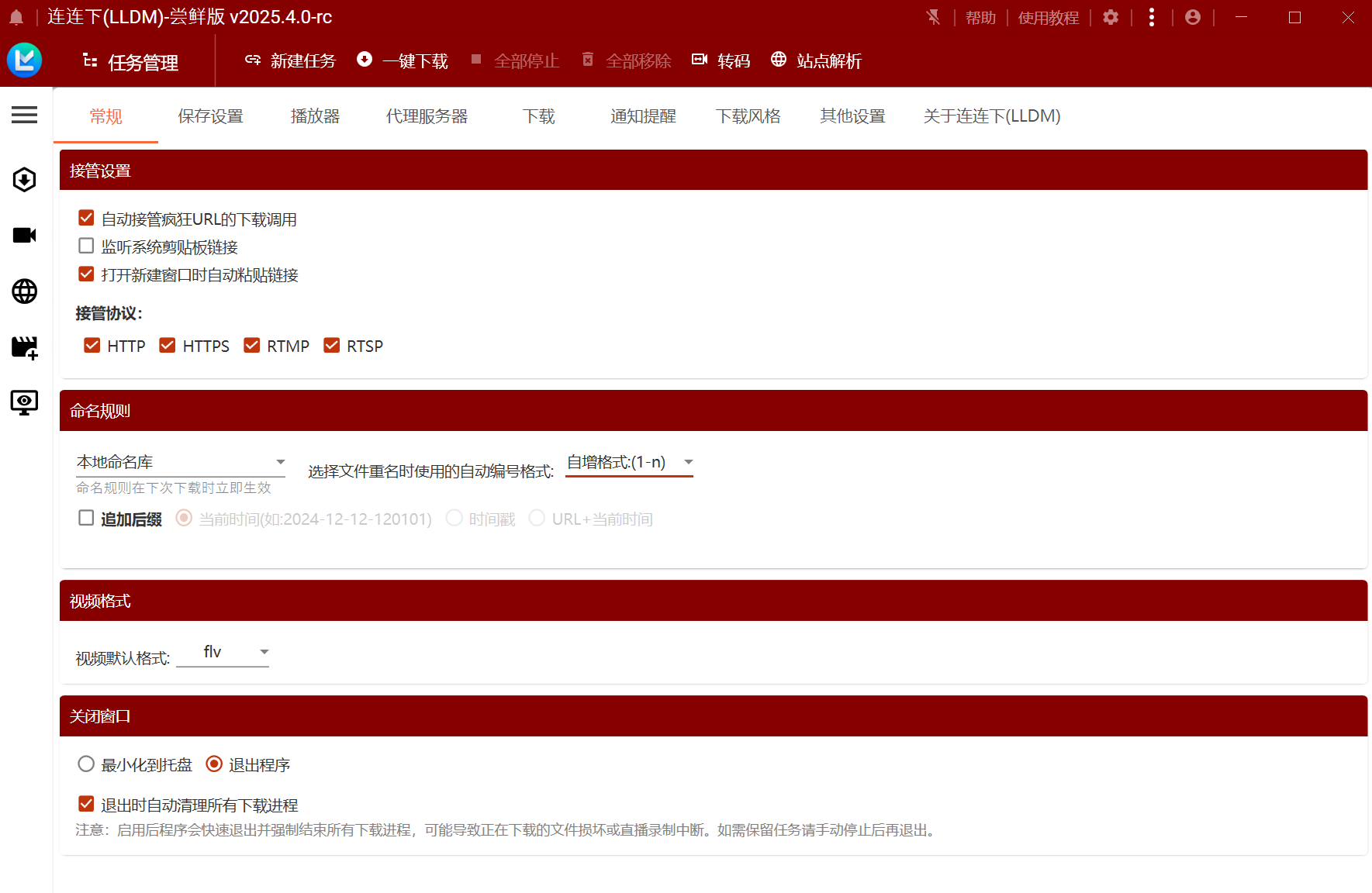Open the settings gear in title bar

1111,17
